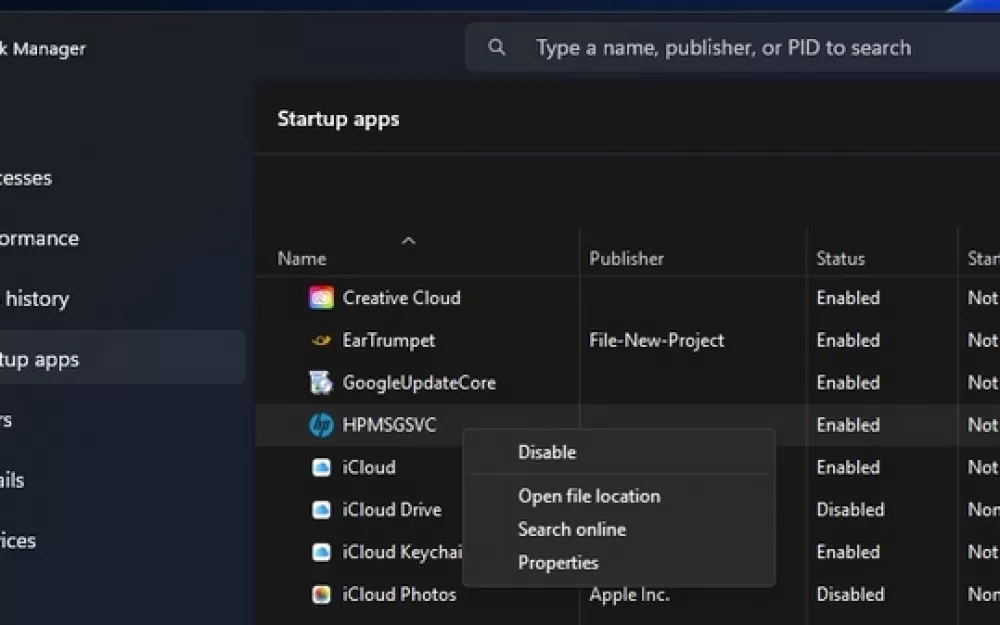This screenshot has width=1000, height=625.
Task: Select the iCloud Drive entry name
Action: pos(392,510)
